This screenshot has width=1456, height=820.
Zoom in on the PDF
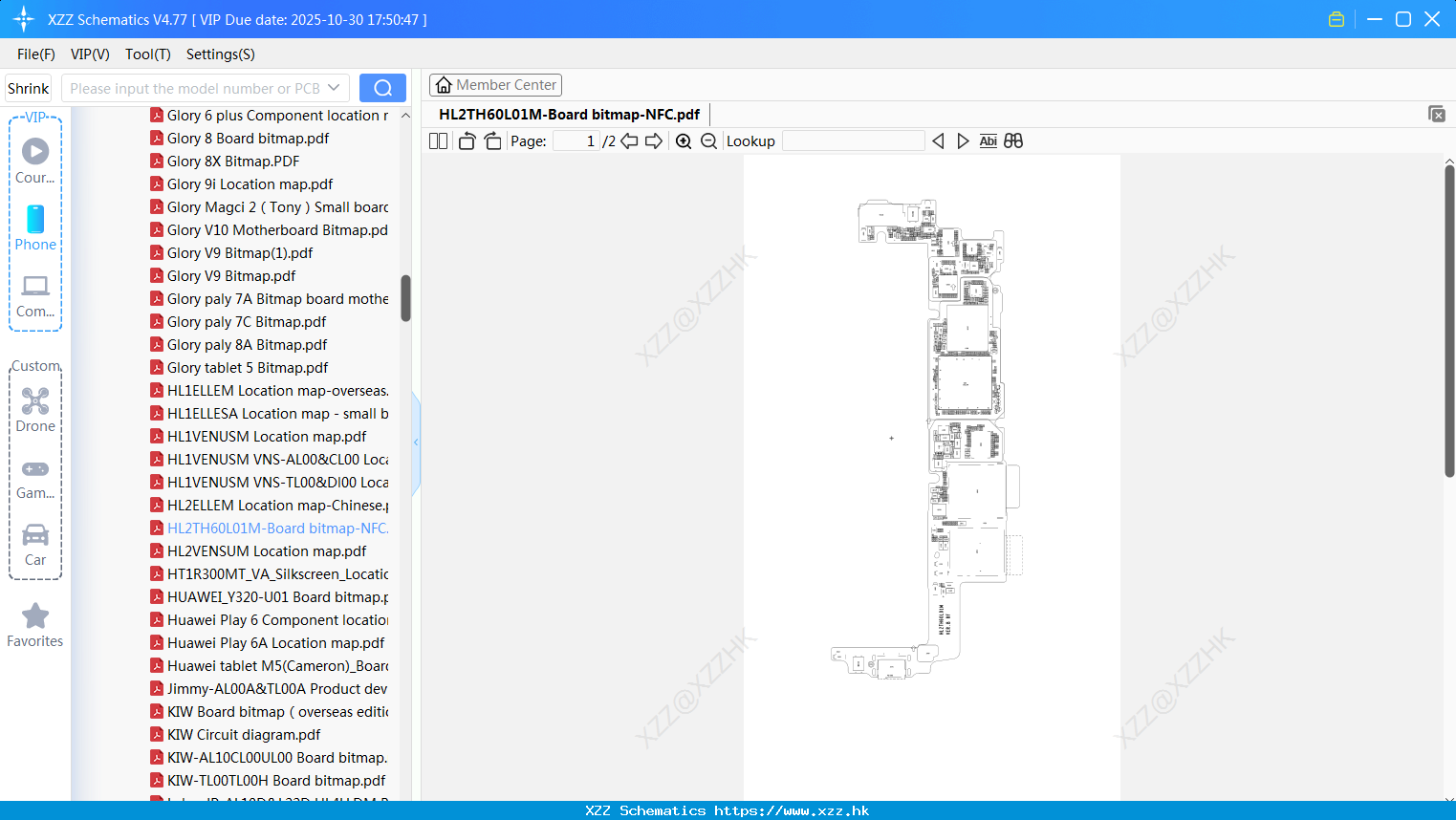[684, 141]
